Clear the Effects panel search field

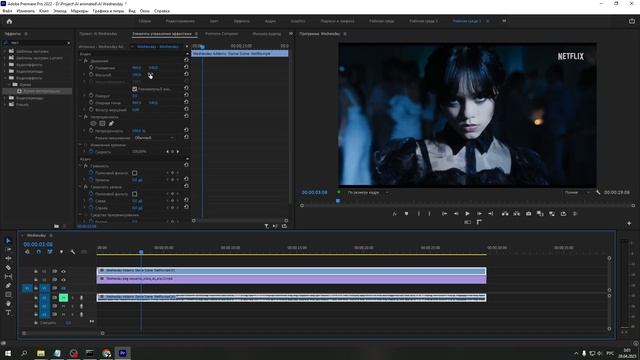(x=69, y=43)
